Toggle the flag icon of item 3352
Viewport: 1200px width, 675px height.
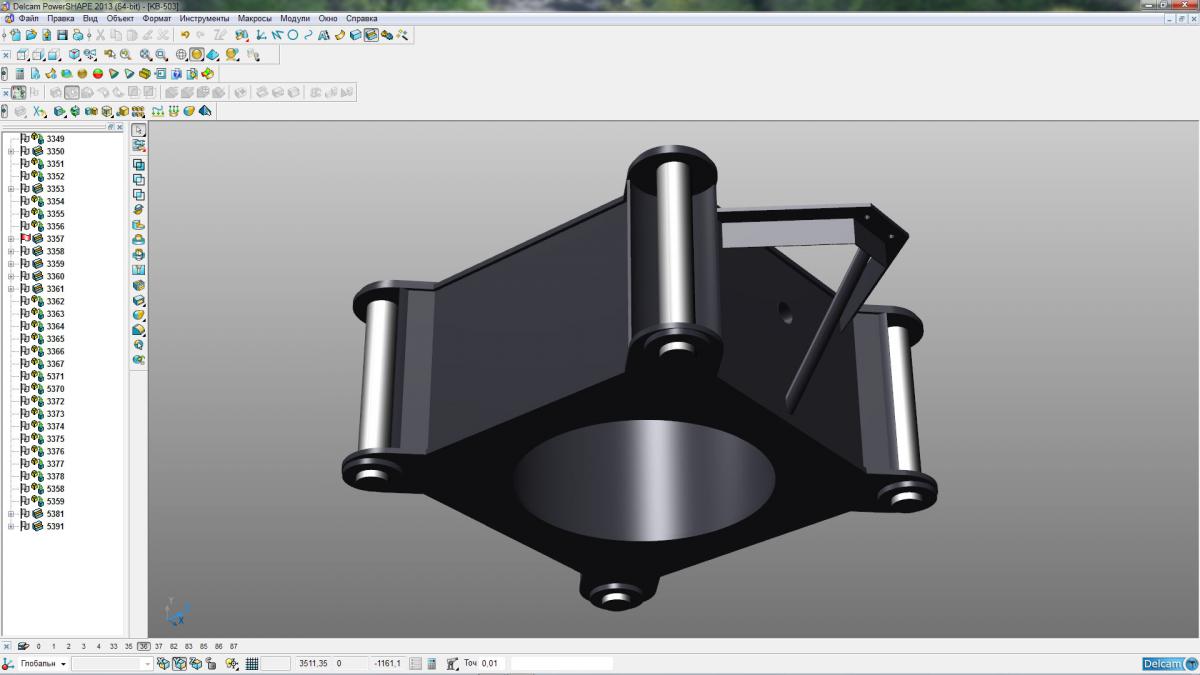25,176
